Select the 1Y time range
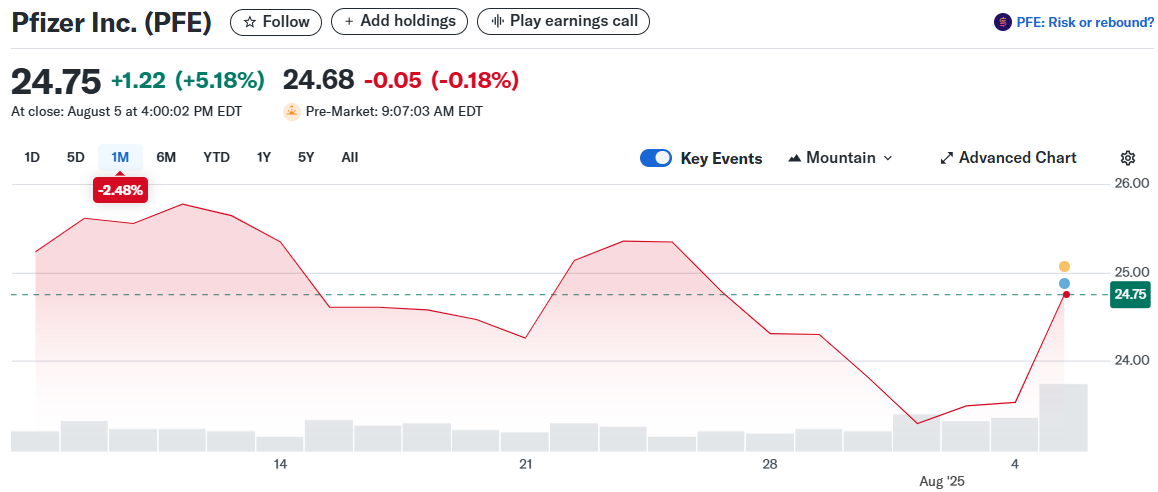1158x492 pixels. click(264, 157)
